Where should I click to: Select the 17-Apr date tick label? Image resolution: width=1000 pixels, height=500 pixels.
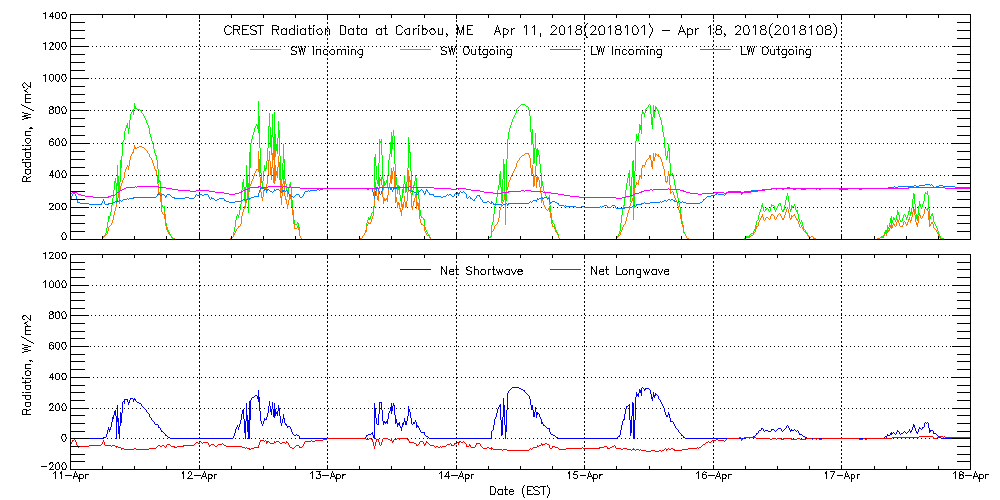(842, 477)
